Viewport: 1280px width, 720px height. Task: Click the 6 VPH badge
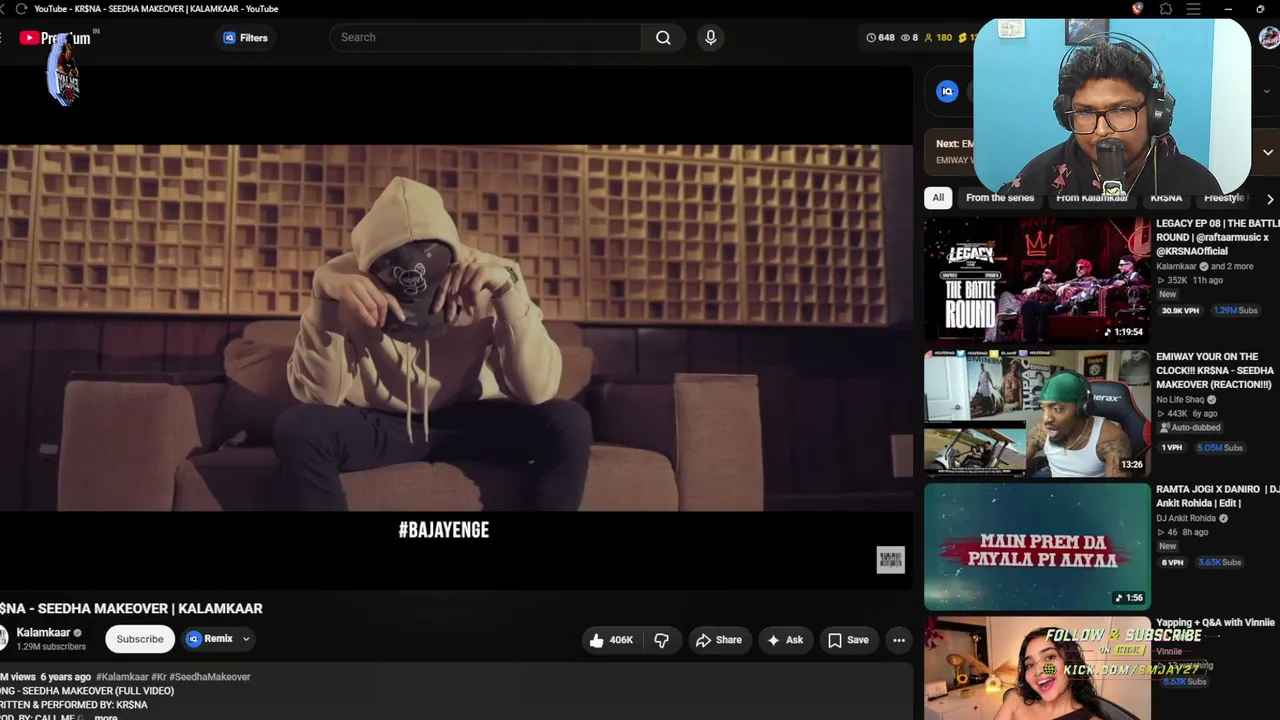[x=1172, y=562]
